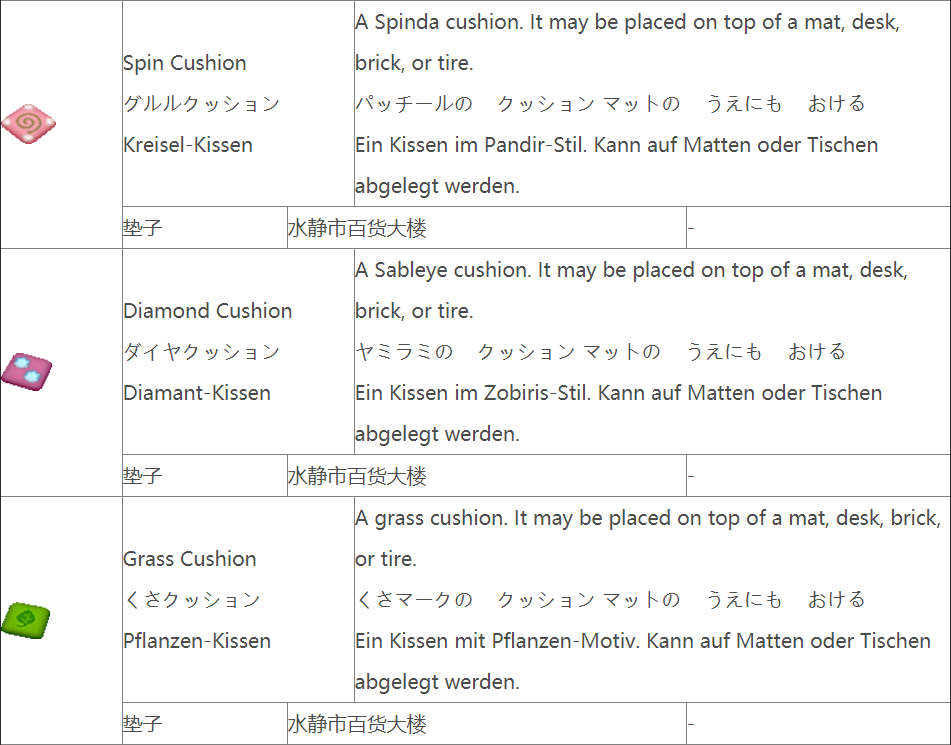Click グルルクッション Japanese name
The height and width of the screenshot is (745, 951).
tap(201, 104)
